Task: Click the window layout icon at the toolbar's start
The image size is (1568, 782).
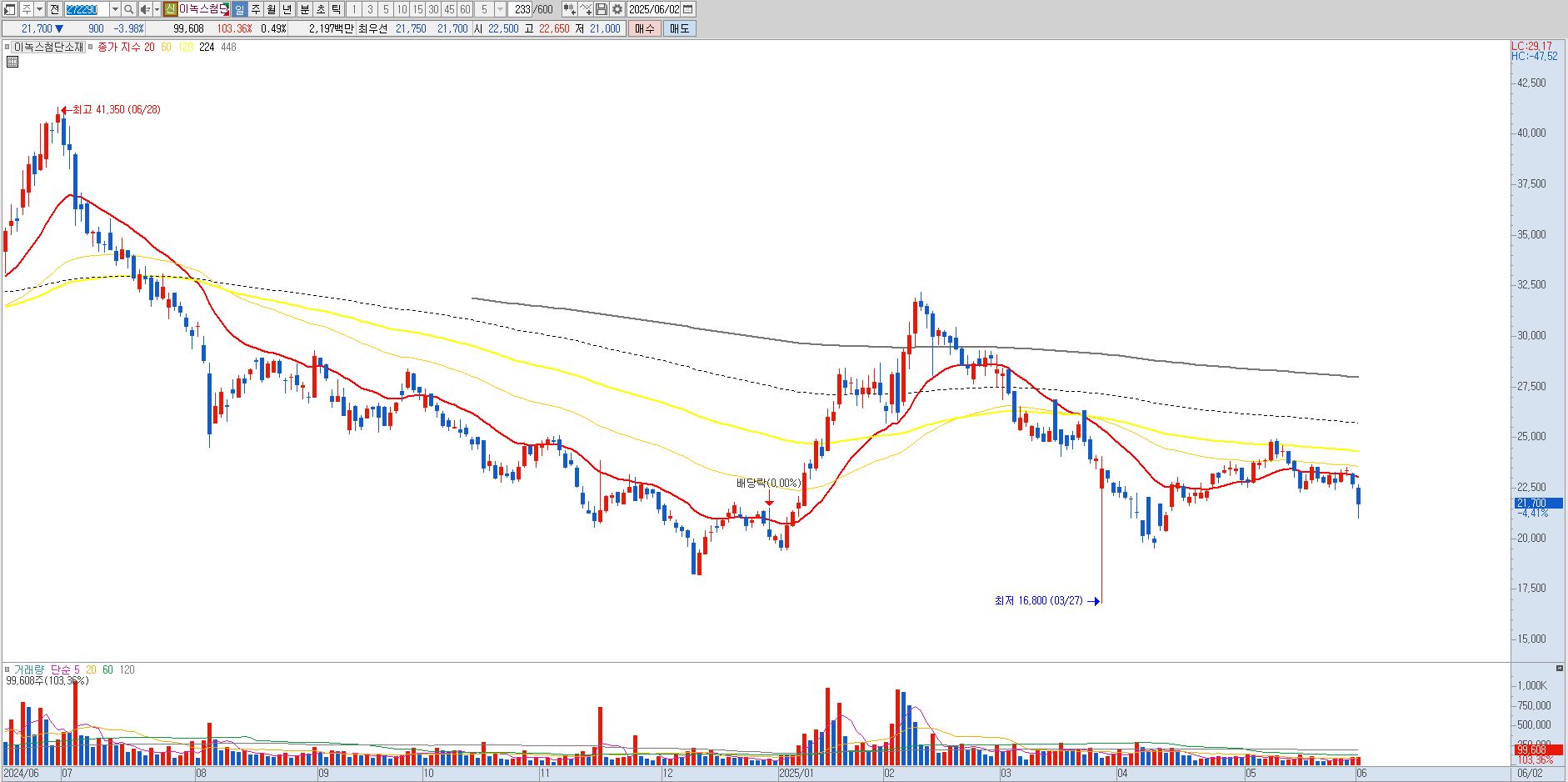Action: pyautogui.click(x=9, y=9)
